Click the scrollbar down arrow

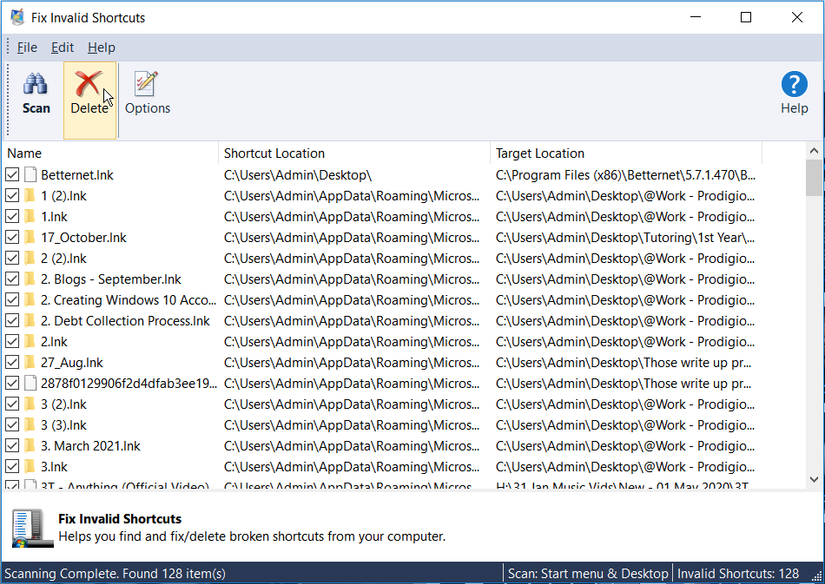coord(814,478)
